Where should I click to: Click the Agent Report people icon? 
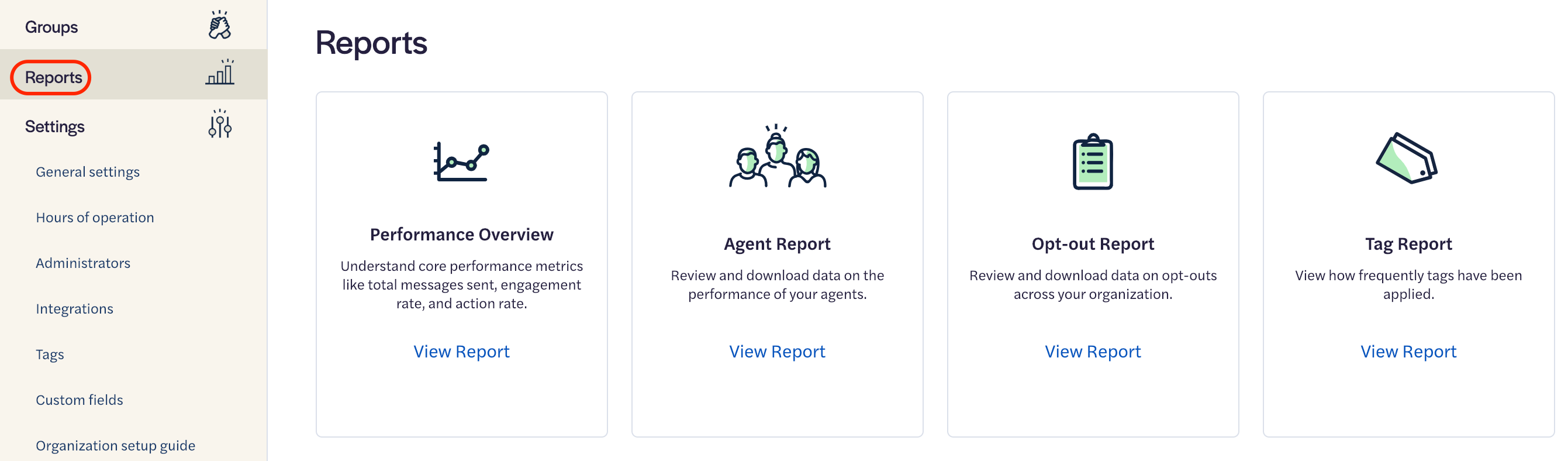tap(778, 156)
